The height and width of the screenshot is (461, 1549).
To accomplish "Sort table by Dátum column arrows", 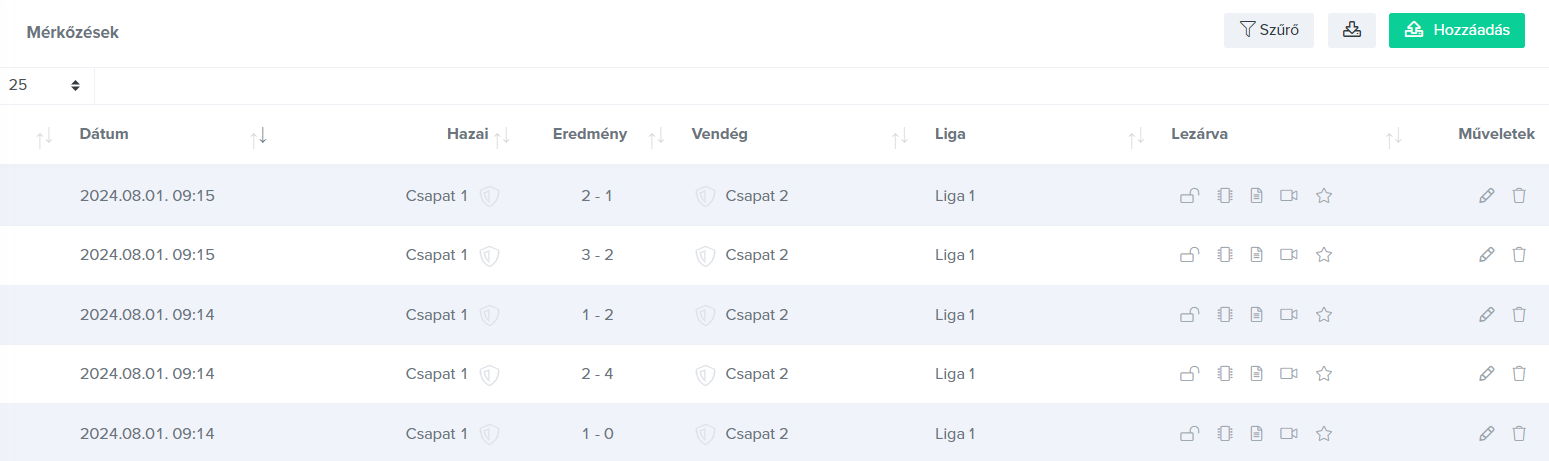I will click(259, 137).
